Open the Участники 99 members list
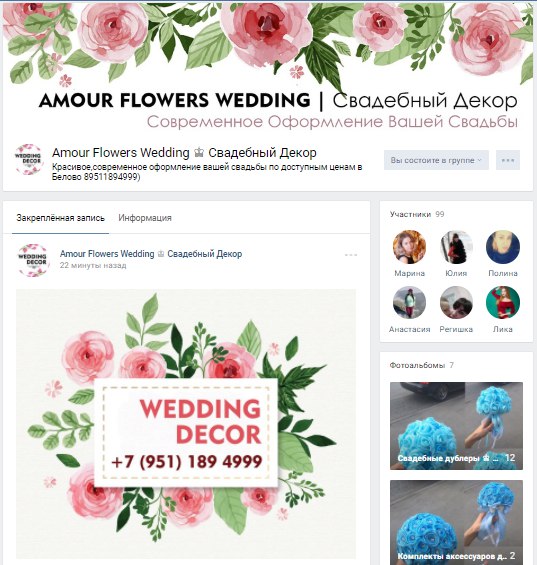 pos(417,214)
